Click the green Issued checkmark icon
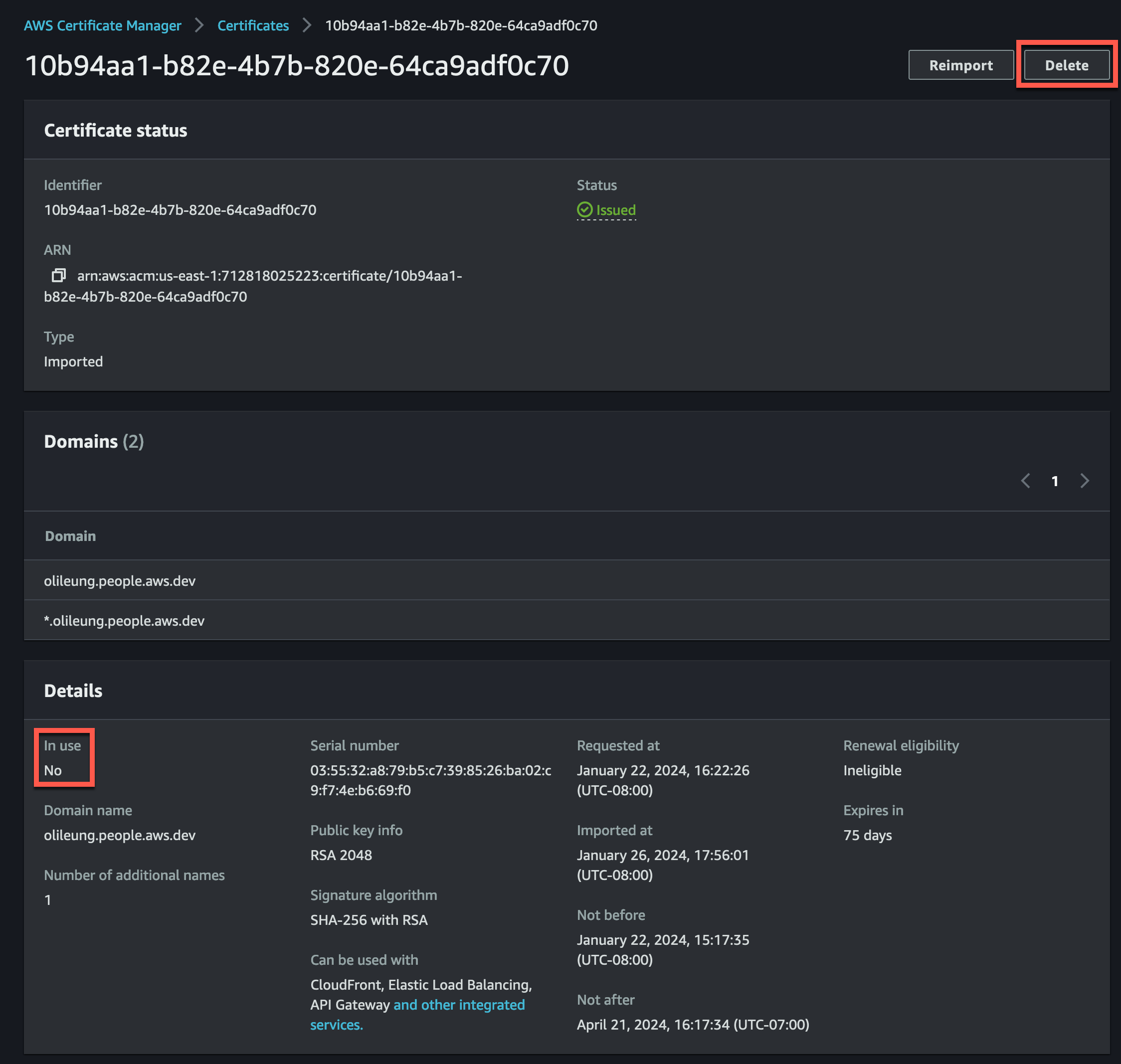Viewport: 1121px width, 1064px height. 585,210
